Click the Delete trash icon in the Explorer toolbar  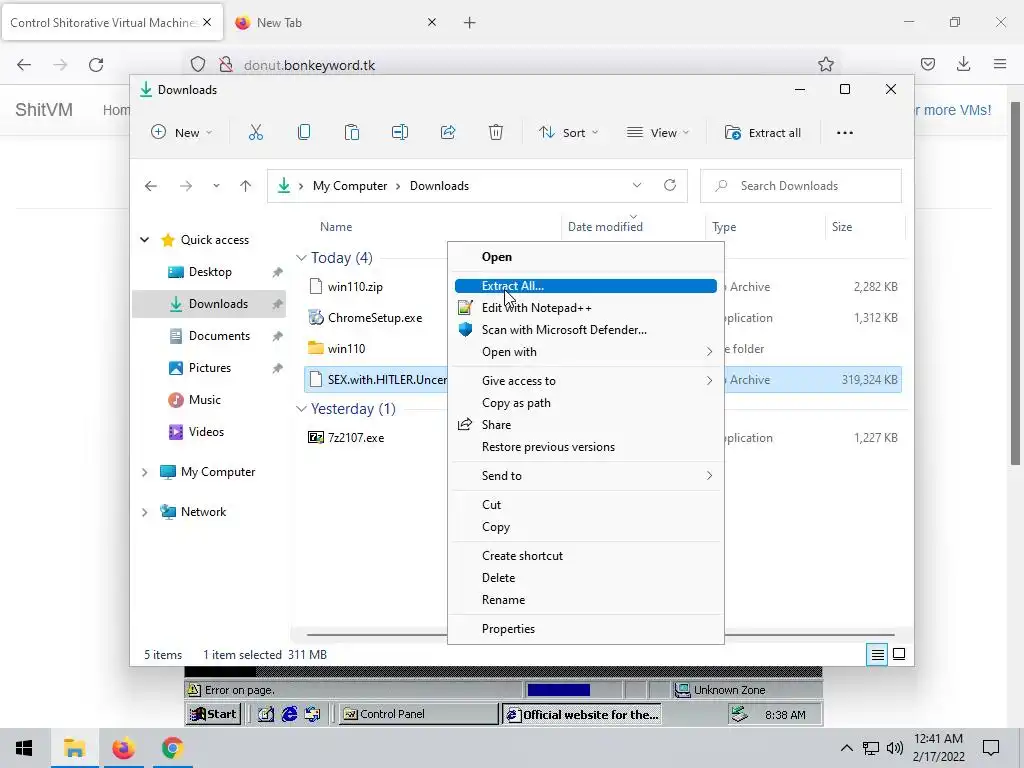[x=496, y=133]
